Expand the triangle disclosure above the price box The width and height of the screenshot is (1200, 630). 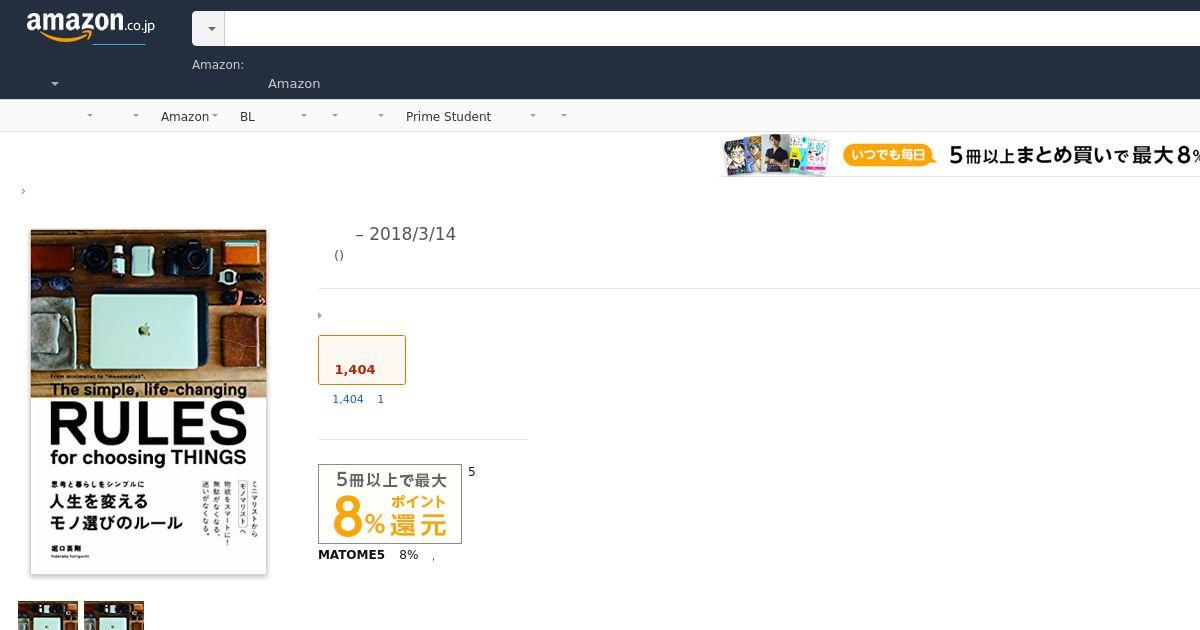[x=320, y=316]
